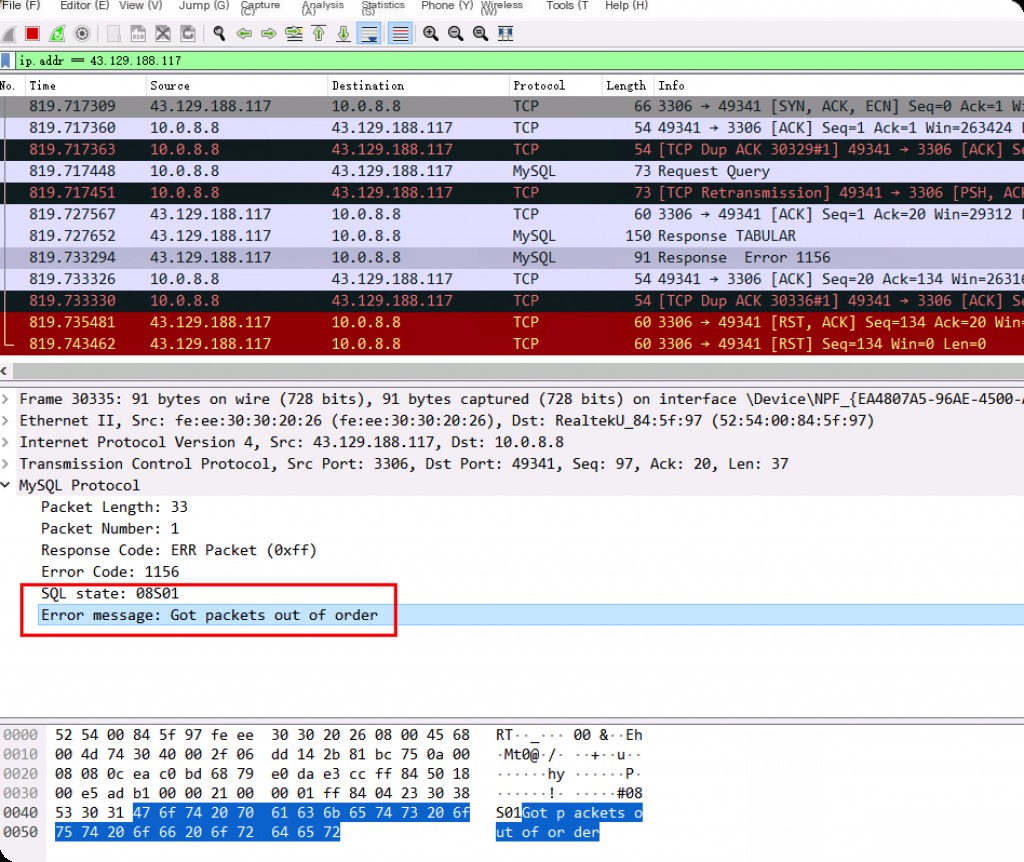Viewport: 1024px width, 862px height.
Task: Select the TCP Retransmission packet row
Action: (512, 193)
